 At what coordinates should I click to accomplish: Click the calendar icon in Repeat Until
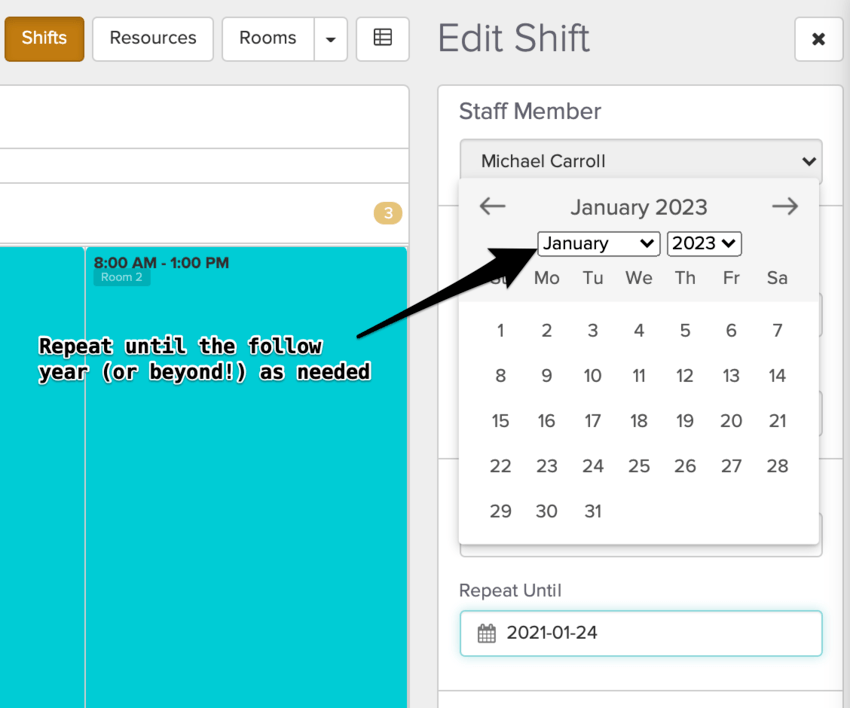(x=486, y=633)
